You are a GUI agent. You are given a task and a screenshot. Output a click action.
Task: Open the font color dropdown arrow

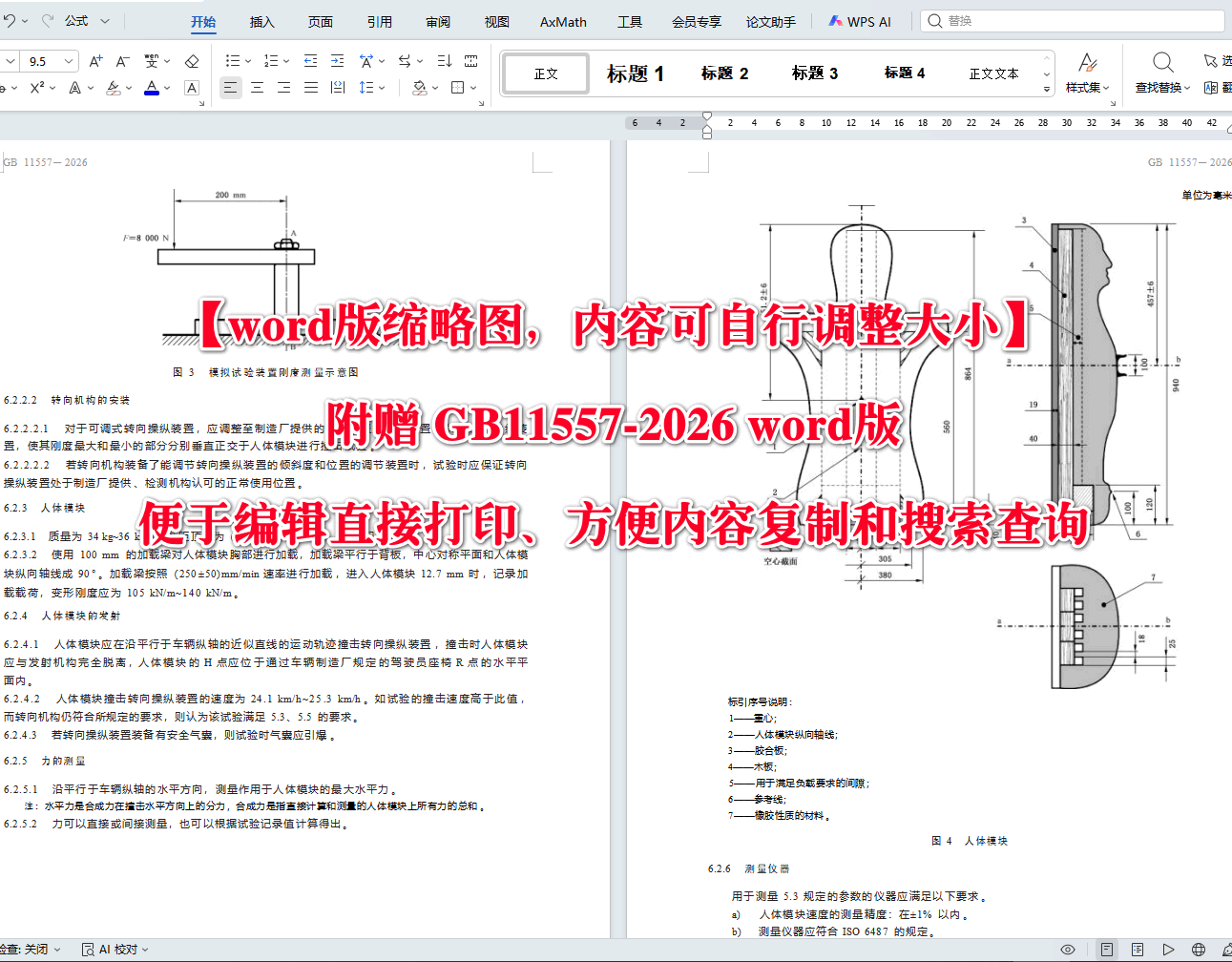pos(167,88)
